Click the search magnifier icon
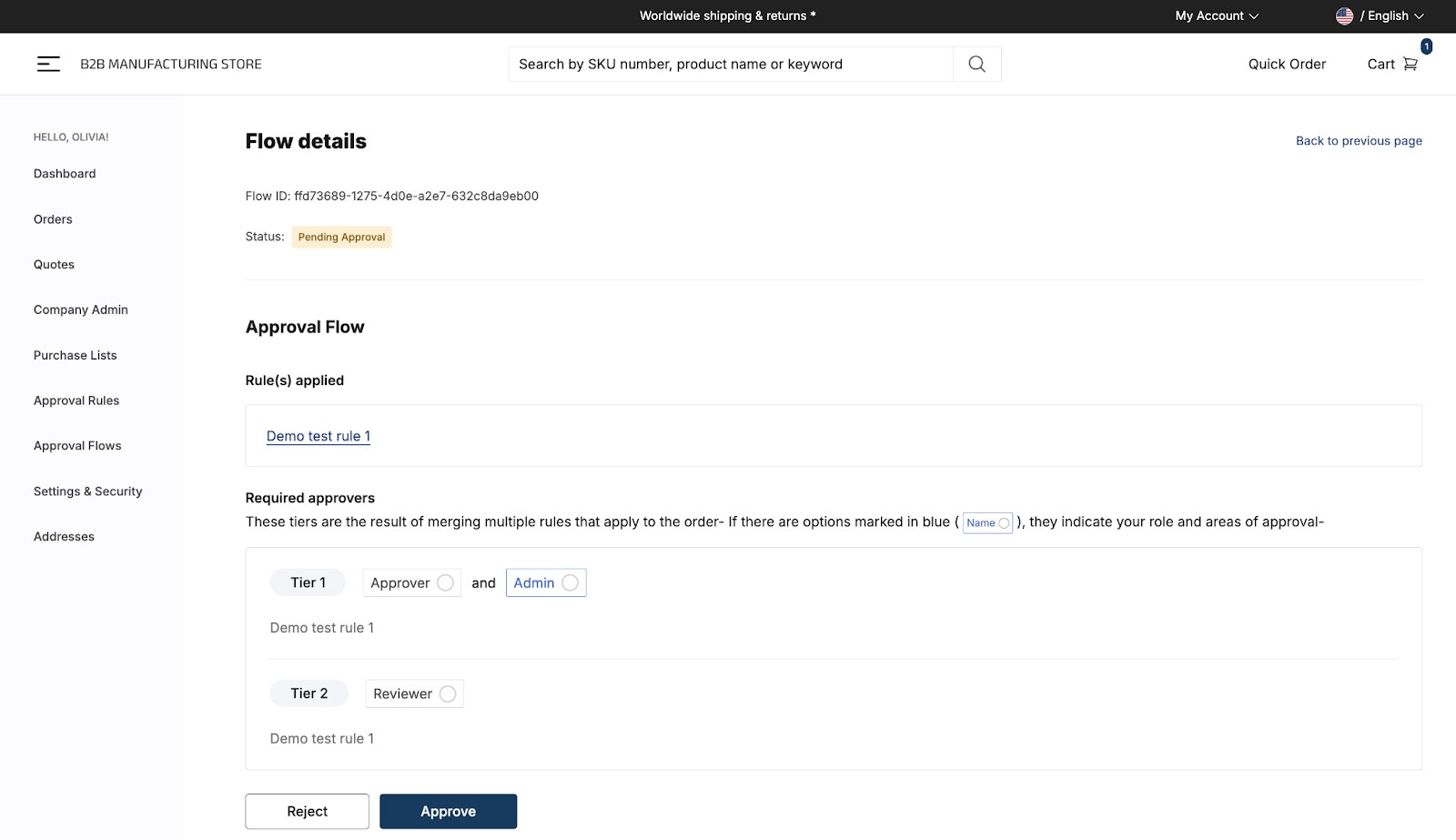Viewport: 1456px width, 840px height. point(976,64)
